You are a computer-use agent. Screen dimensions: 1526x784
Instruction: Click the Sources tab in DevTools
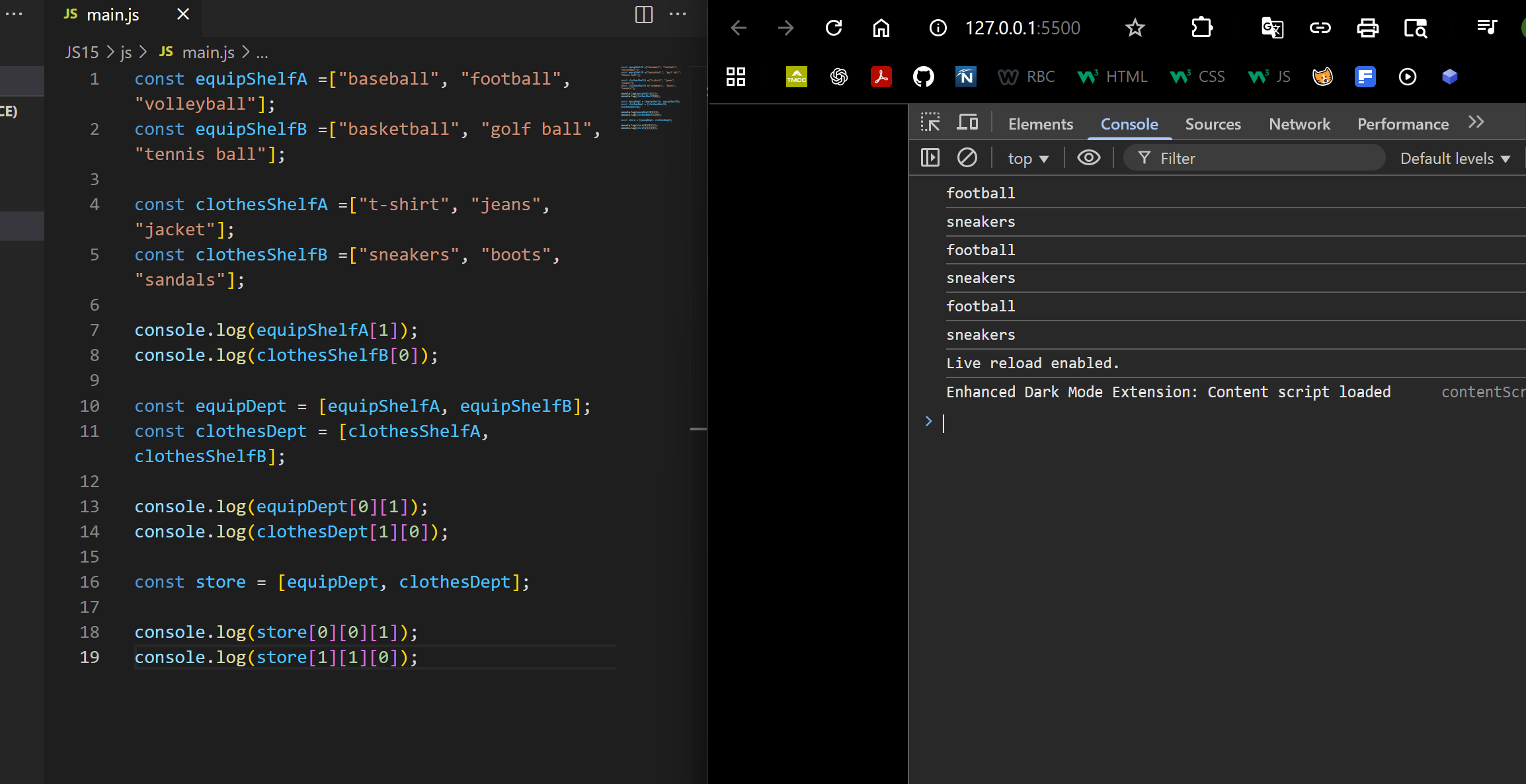1212,124
